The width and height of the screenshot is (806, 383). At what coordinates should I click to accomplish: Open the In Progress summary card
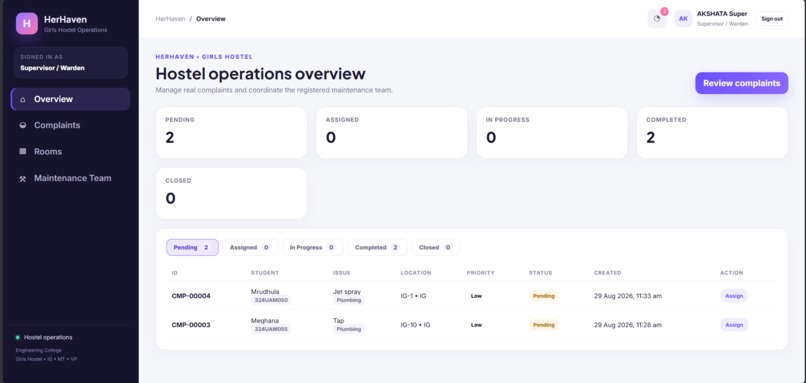click(552, 133)
